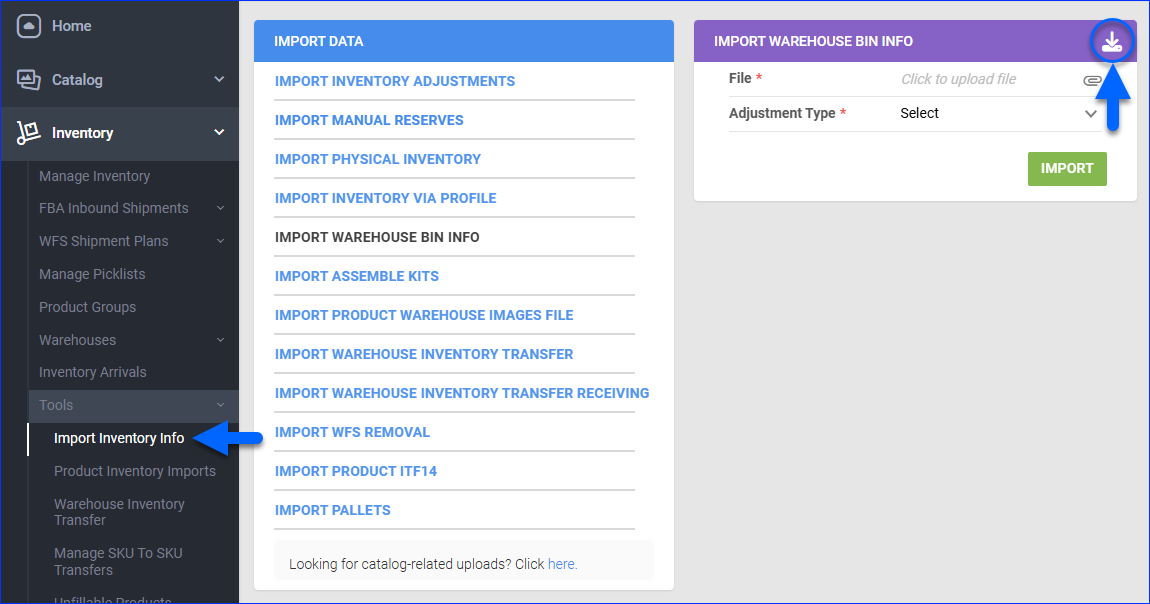Open Import Pallets option
The image size is (1150, 604).
click(x=332, y=510)
